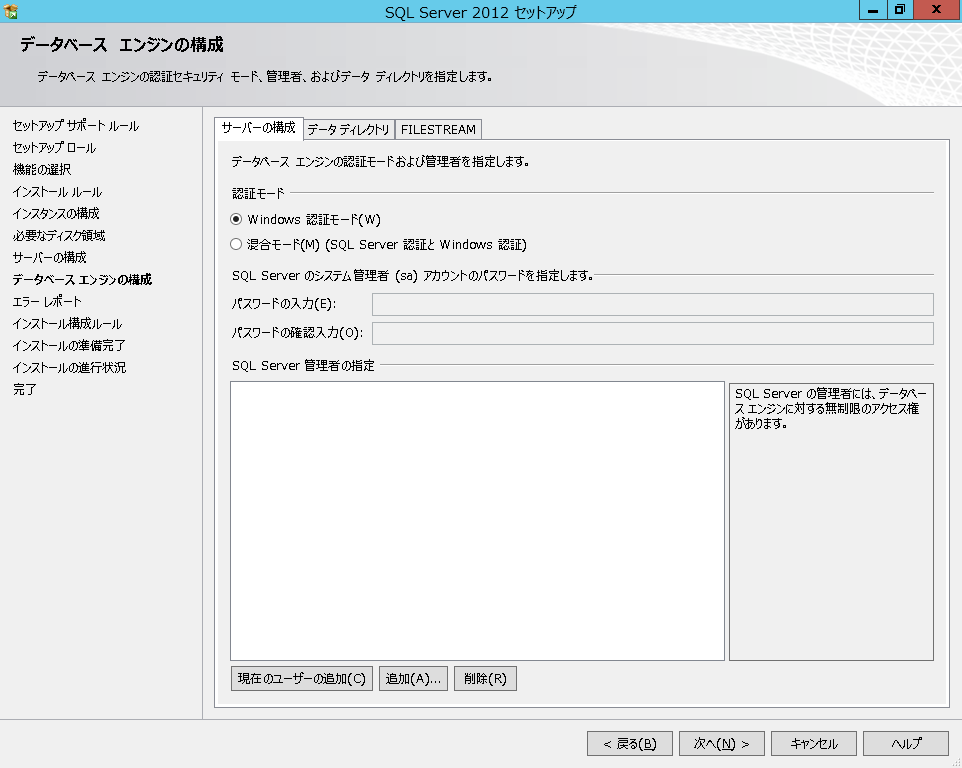Open the FILESTREAM tab

438,129
